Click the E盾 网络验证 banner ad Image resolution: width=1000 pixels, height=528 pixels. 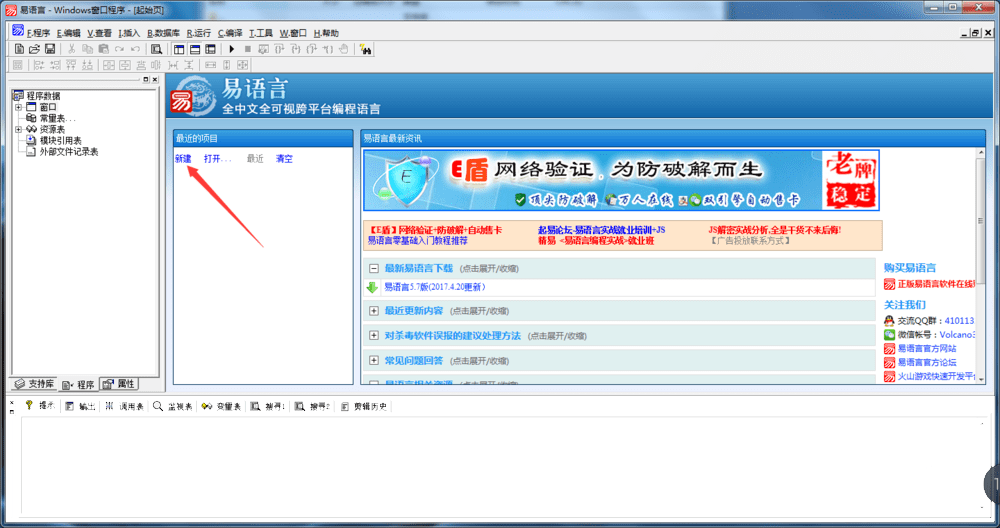(x=621, y=180)
